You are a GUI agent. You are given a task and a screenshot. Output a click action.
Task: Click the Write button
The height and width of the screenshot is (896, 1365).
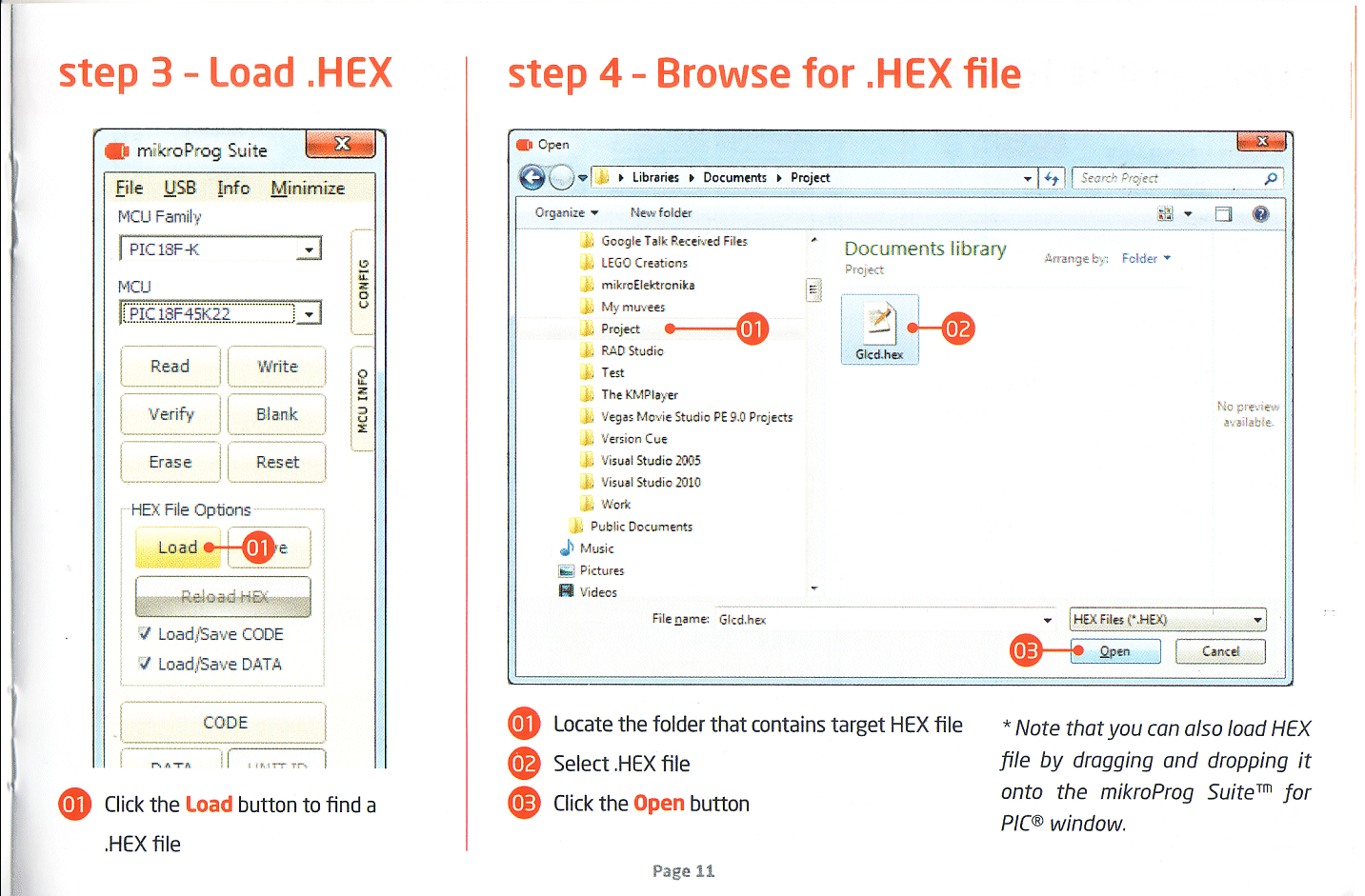click(277, 367)
